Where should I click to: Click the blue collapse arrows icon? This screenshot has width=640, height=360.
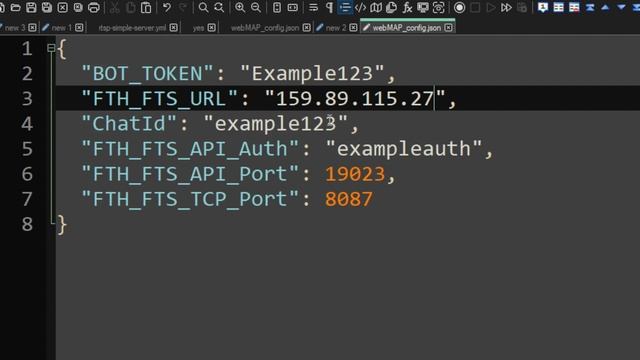(590, 7)
